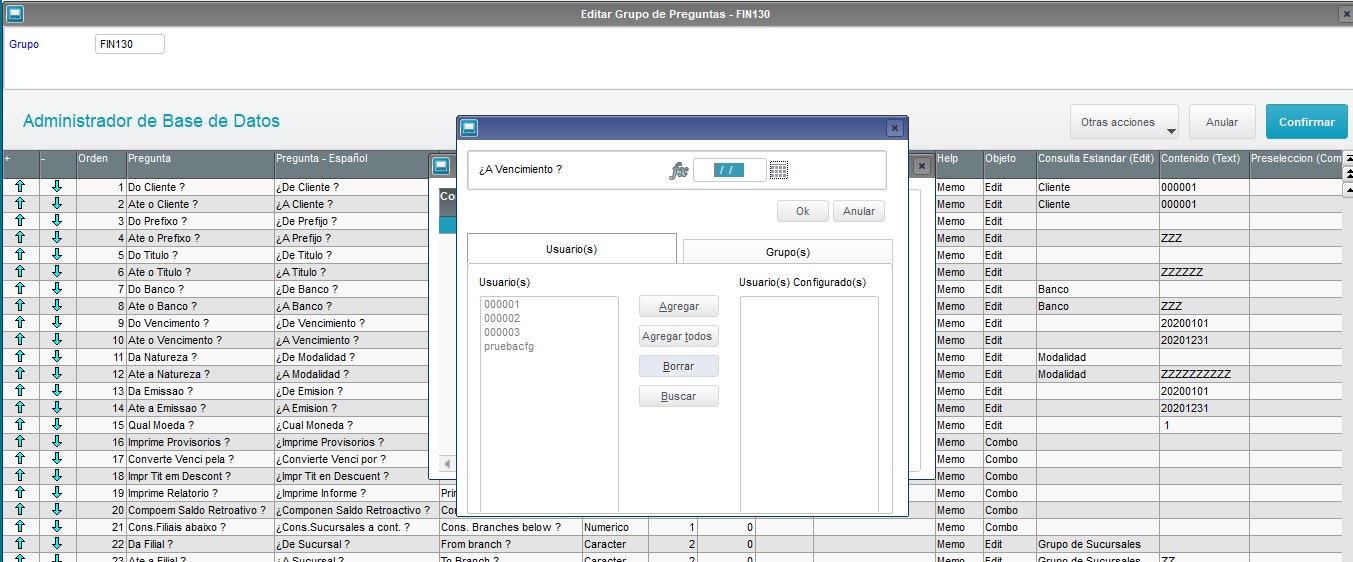Click cell 'Grupo de Sucursales' in row 22
This screenshot has width=1353, height=562.
click(1096, 544)
